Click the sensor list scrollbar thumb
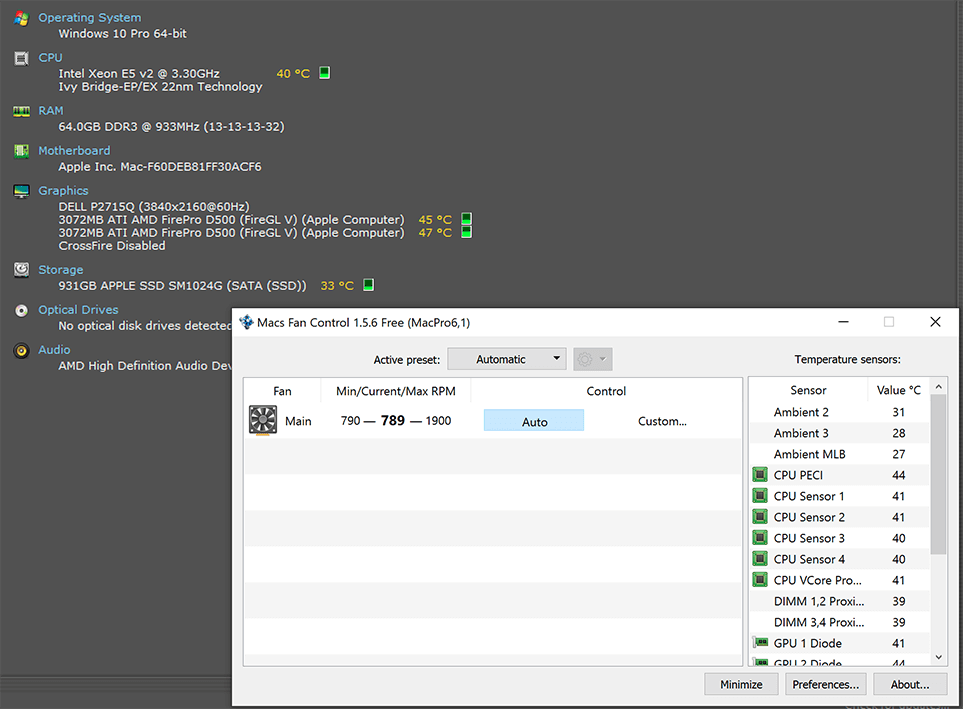The image size is (963, 709). point(938,474)
